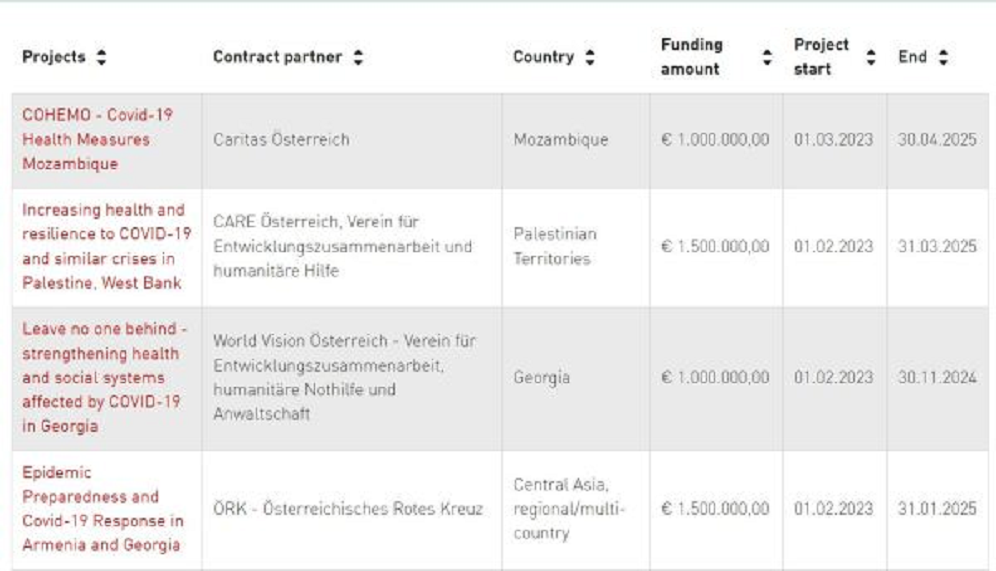Click the Projects column header
Screen dimensions: 996x571
54,58
